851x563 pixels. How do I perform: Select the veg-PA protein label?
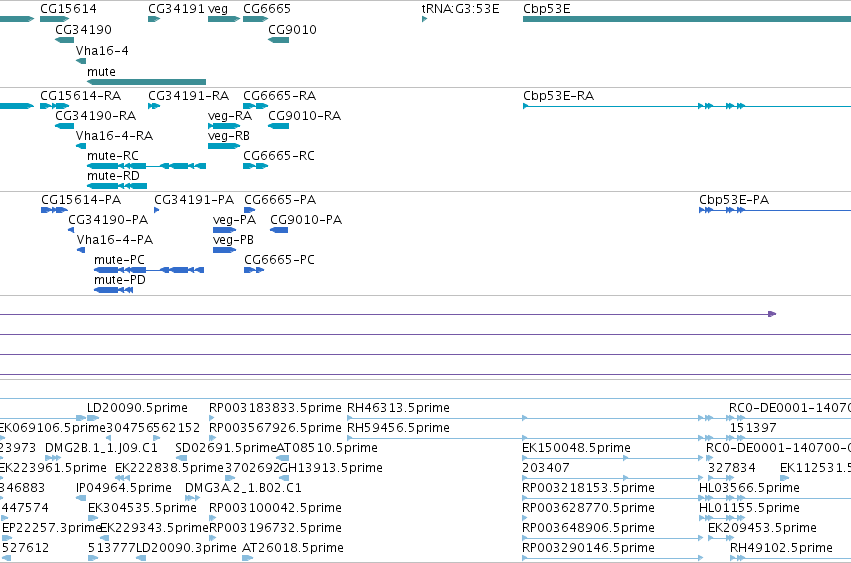[234, 220]
